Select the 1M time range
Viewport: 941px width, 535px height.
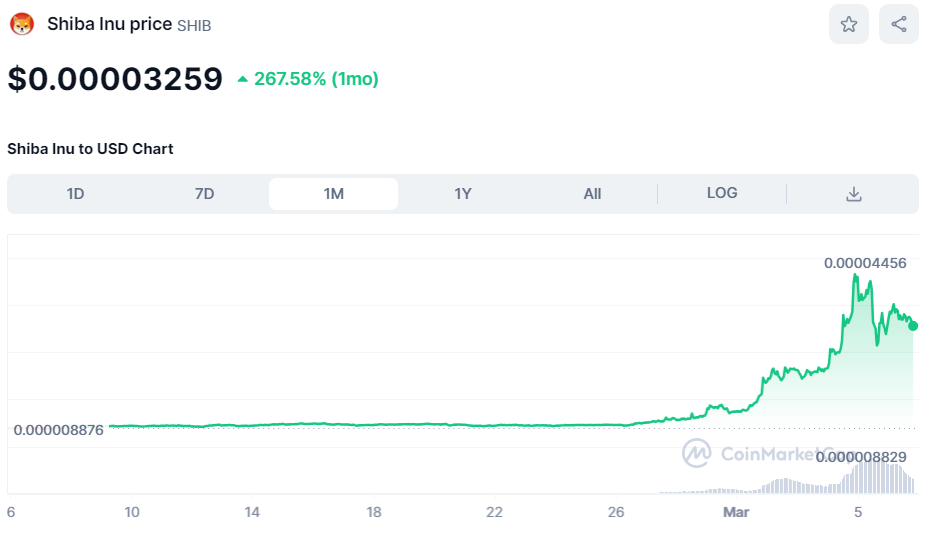coord(333,194)
